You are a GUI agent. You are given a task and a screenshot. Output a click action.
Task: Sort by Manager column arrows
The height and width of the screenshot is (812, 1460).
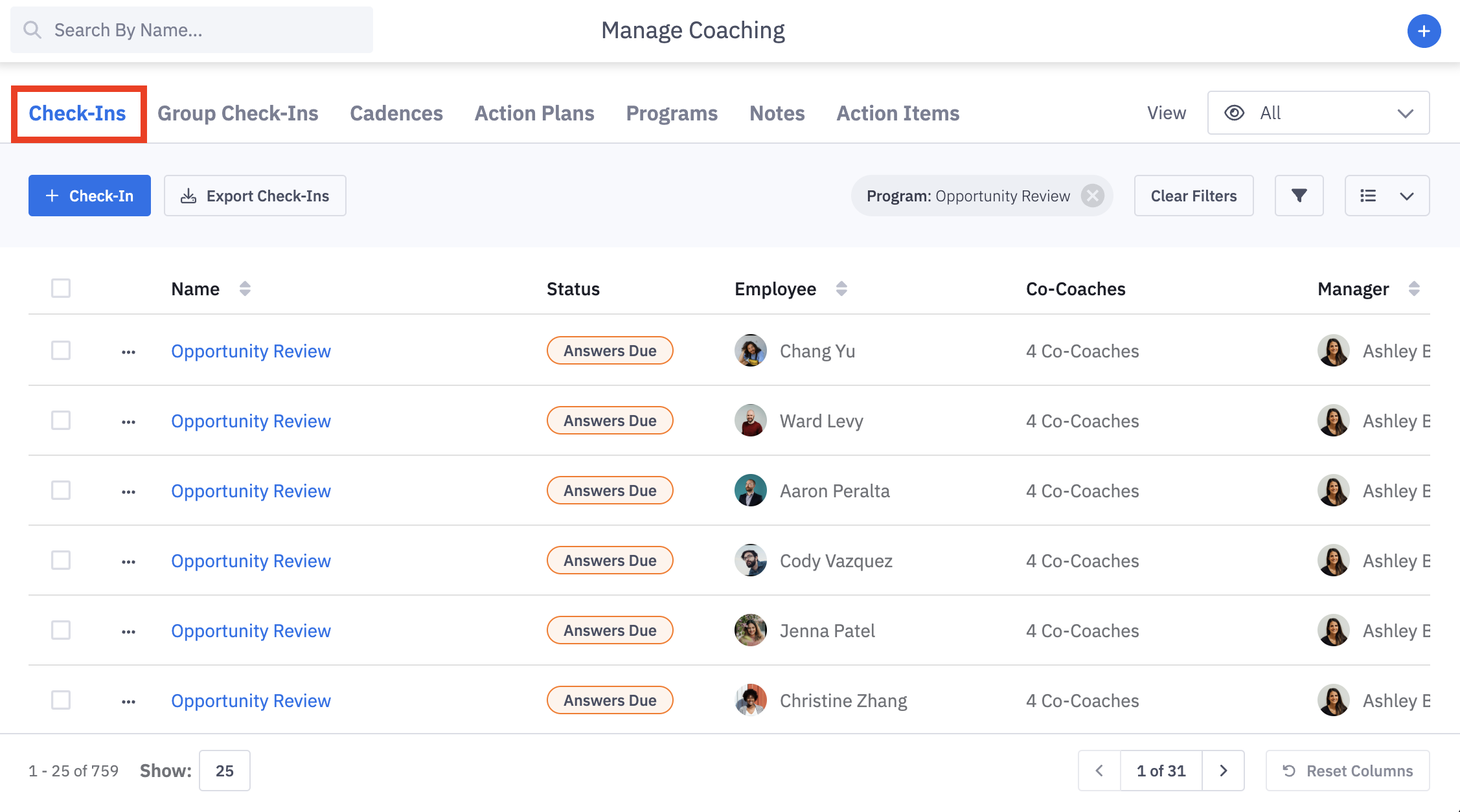pyautogui.click(x=1414, y=289)
